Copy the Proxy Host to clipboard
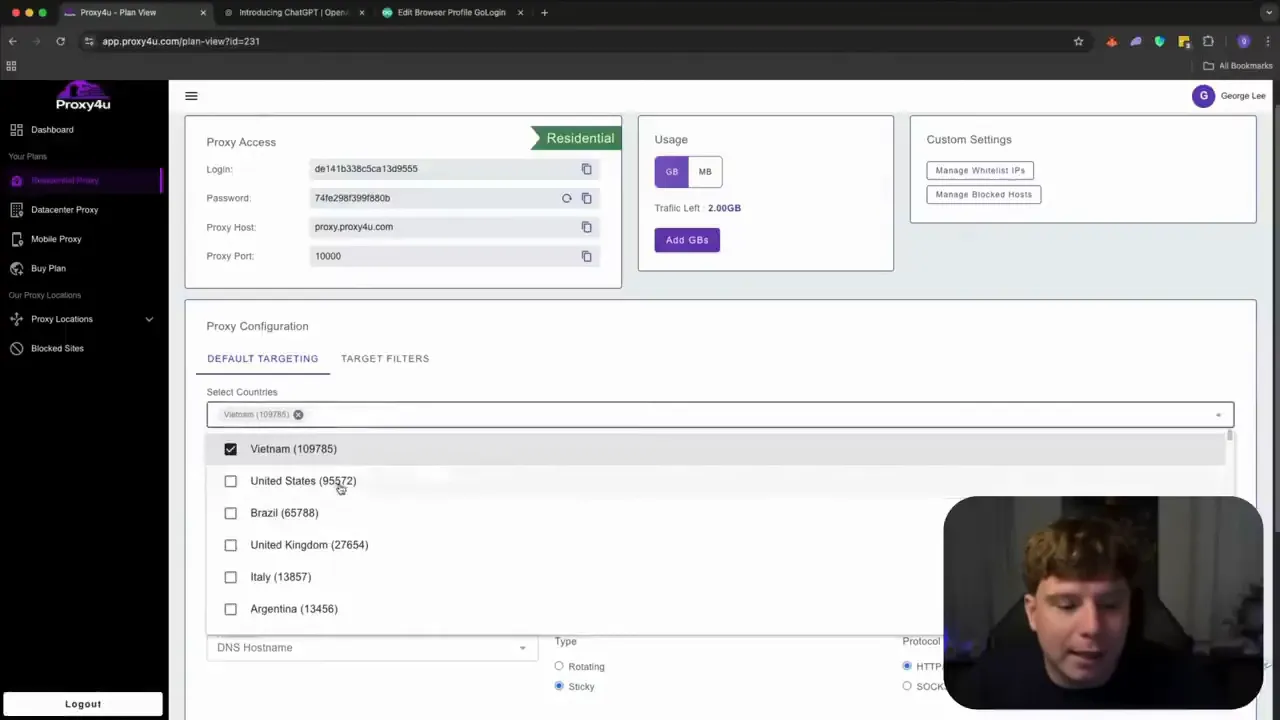1280x720 pixels. (586, 227)
